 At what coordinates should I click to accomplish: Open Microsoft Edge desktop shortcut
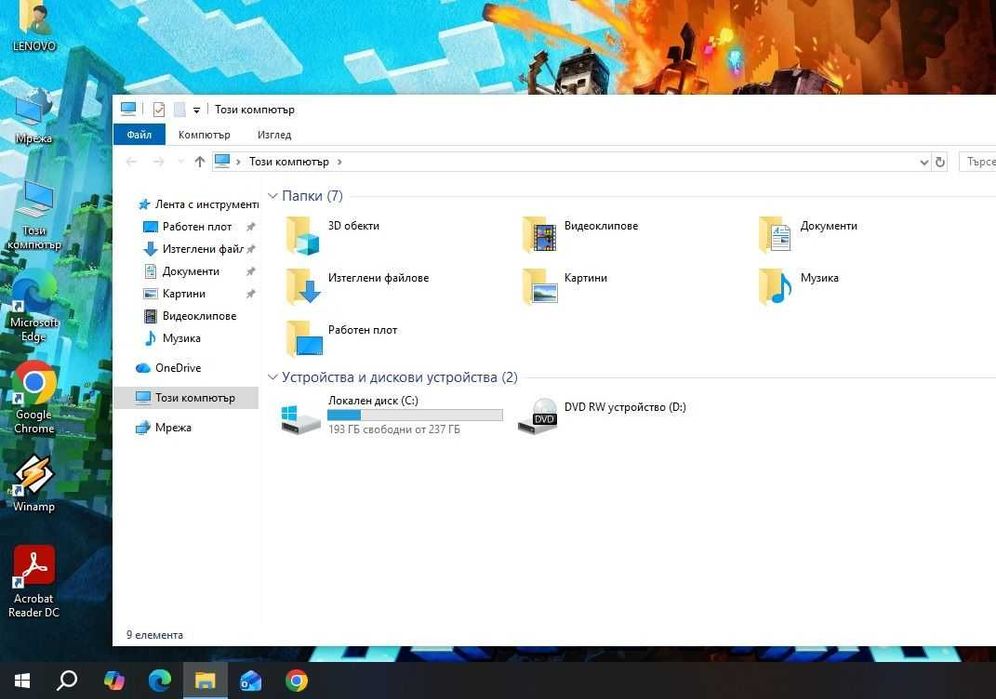pos(34,307)
